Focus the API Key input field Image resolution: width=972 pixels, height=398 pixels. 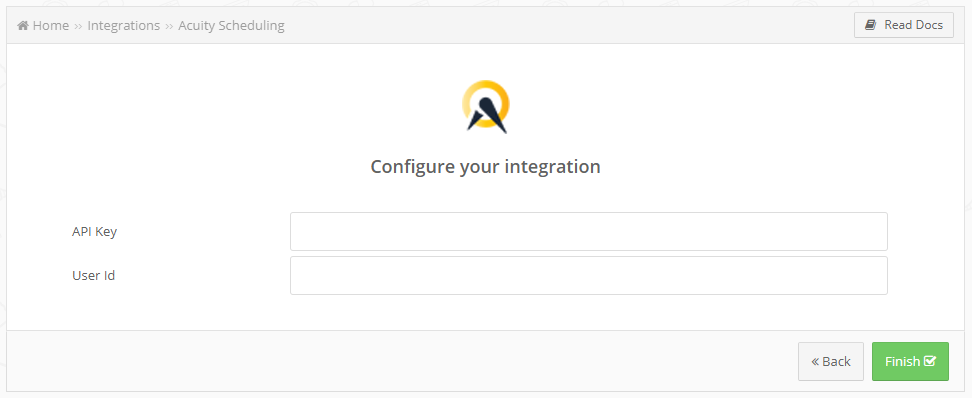(588, 231)
